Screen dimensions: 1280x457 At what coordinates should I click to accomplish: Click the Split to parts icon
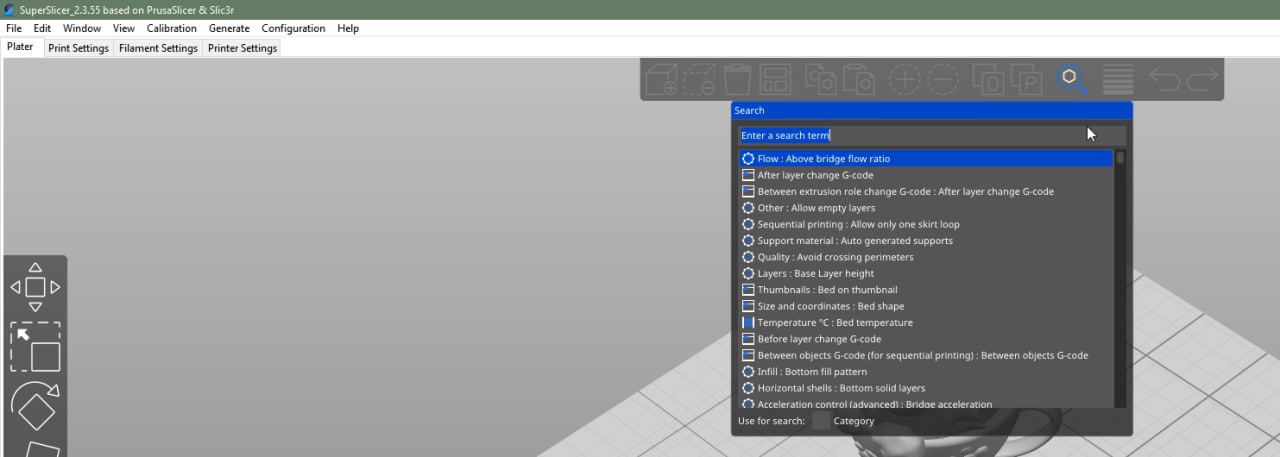[x=1026, y=79]
